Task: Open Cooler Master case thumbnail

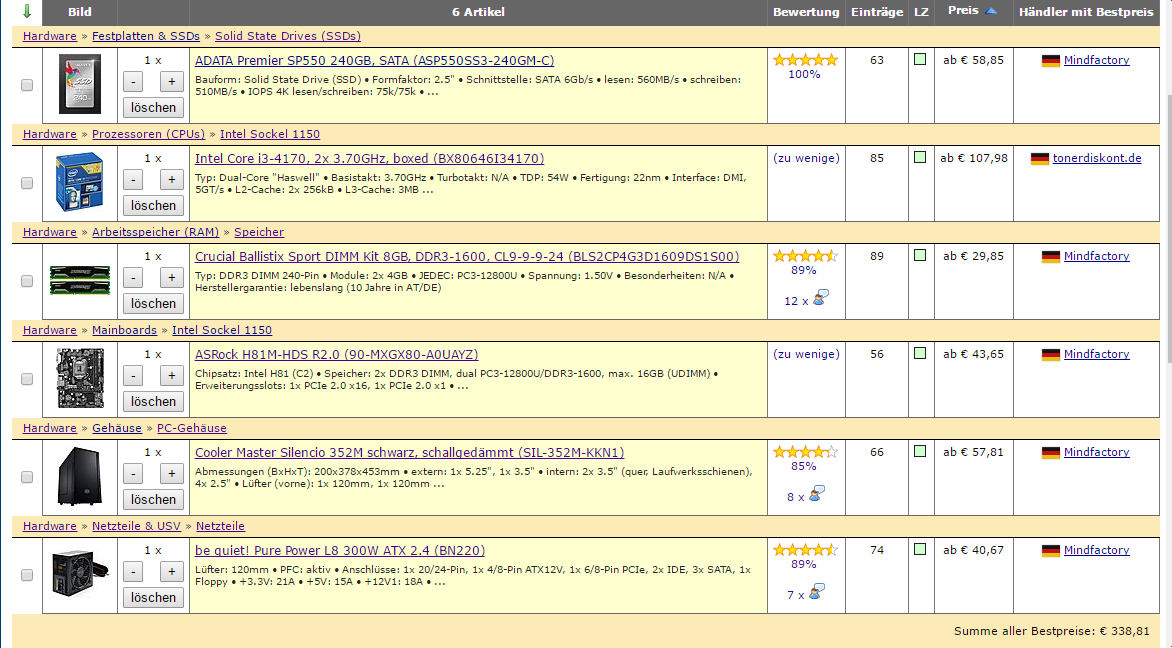Action: 79,476
